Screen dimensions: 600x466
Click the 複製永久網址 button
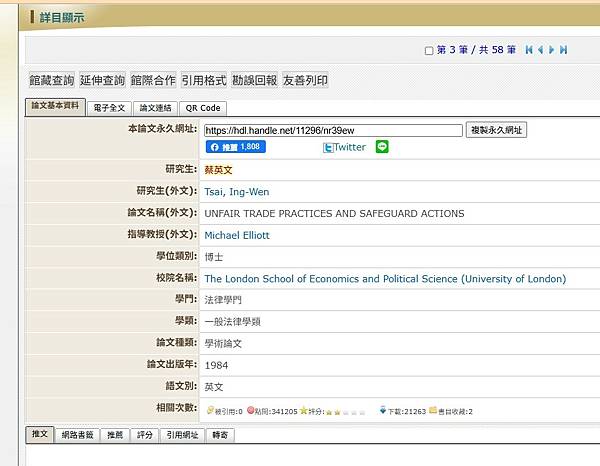point(497,130)
